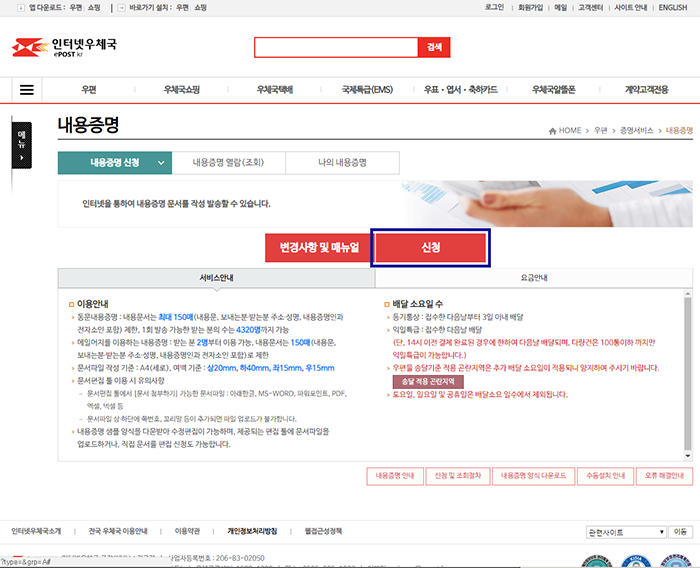
Task: Click 우편 next to 바로가기 설치
Action: point(182,8)
